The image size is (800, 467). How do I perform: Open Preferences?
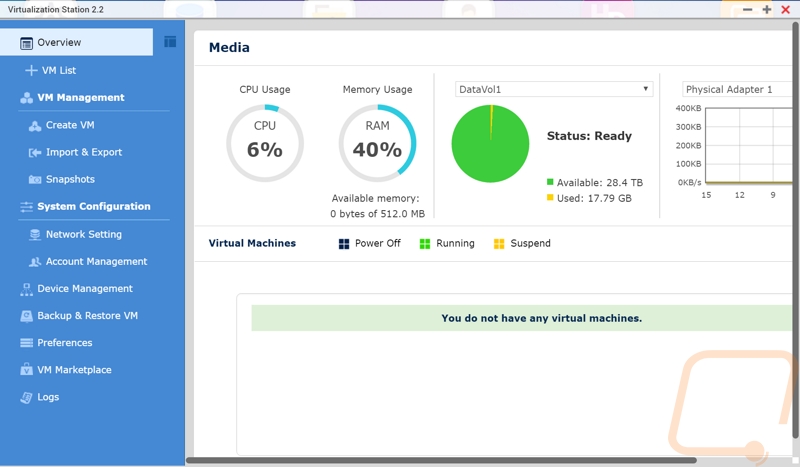pos(65,342)
